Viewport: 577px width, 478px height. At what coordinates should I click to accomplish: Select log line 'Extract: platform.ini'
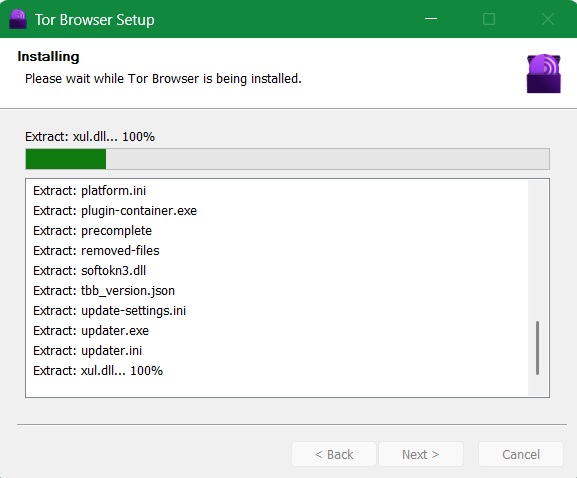coord(89,191)
